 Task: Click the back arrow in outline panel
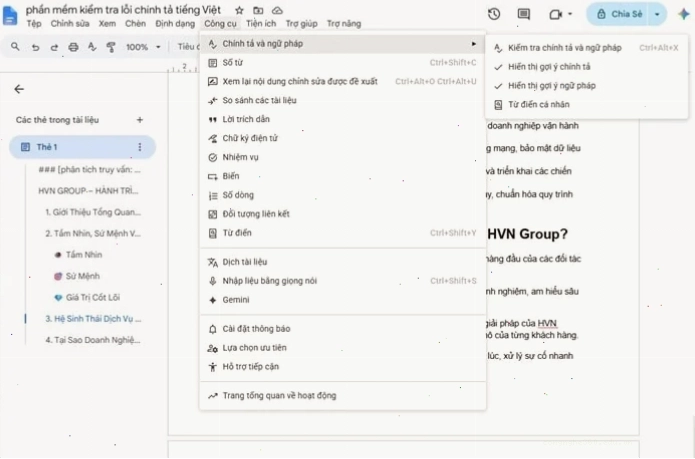[19, 89]
